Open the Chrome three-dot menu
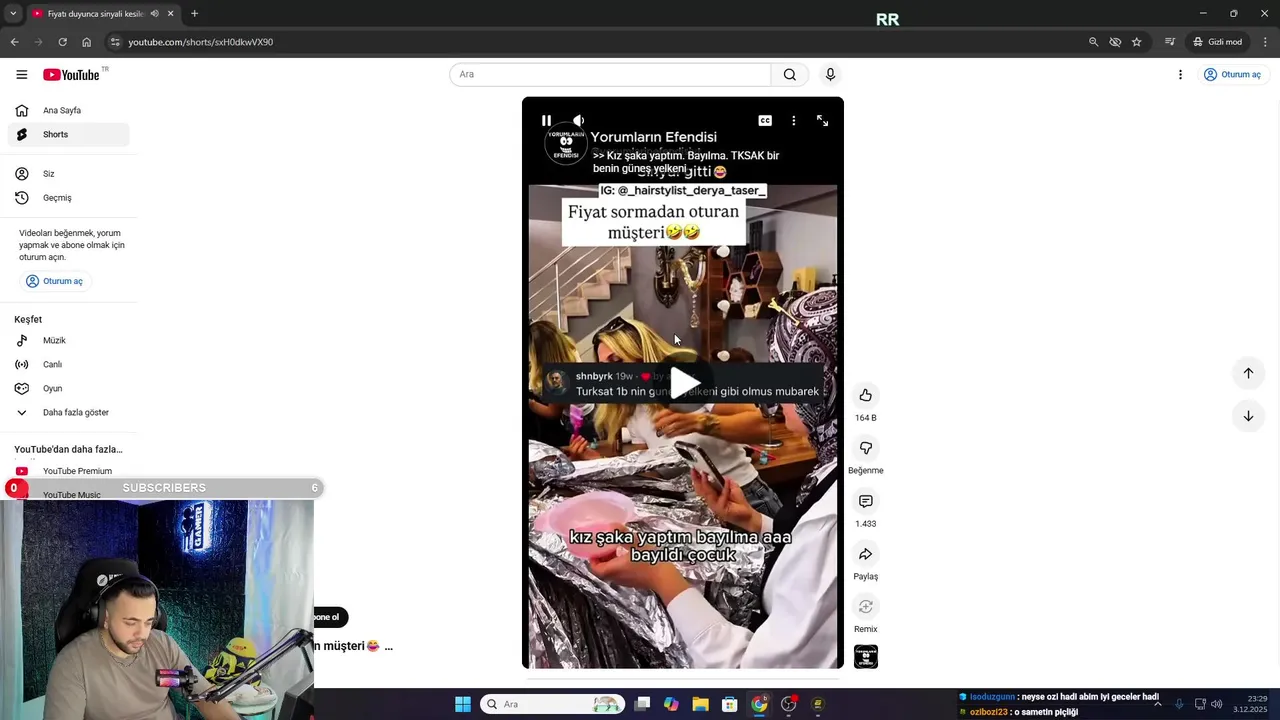This screenshot has width=1280, height=720. click(1266, 42)
